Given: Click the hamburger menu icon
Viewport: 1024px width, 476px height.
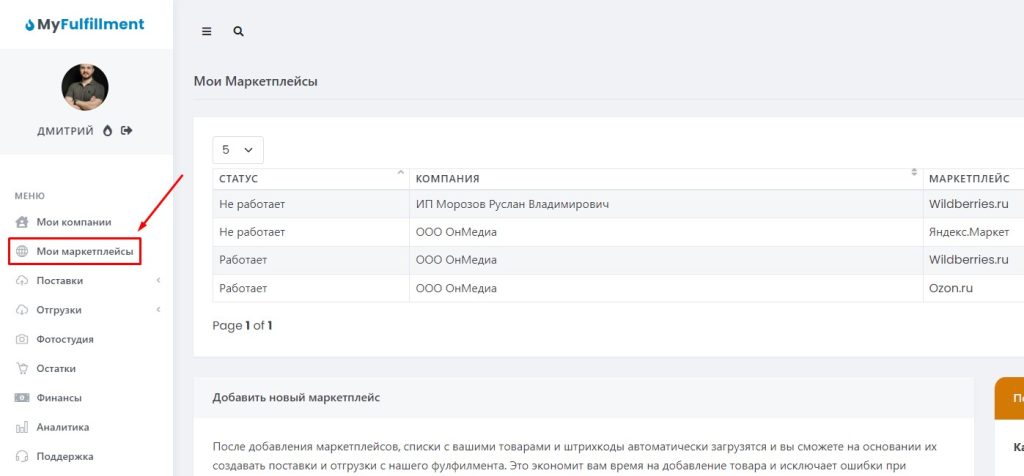Looking at the screenshot, I should pyautogui.click(x=207, y=31).
